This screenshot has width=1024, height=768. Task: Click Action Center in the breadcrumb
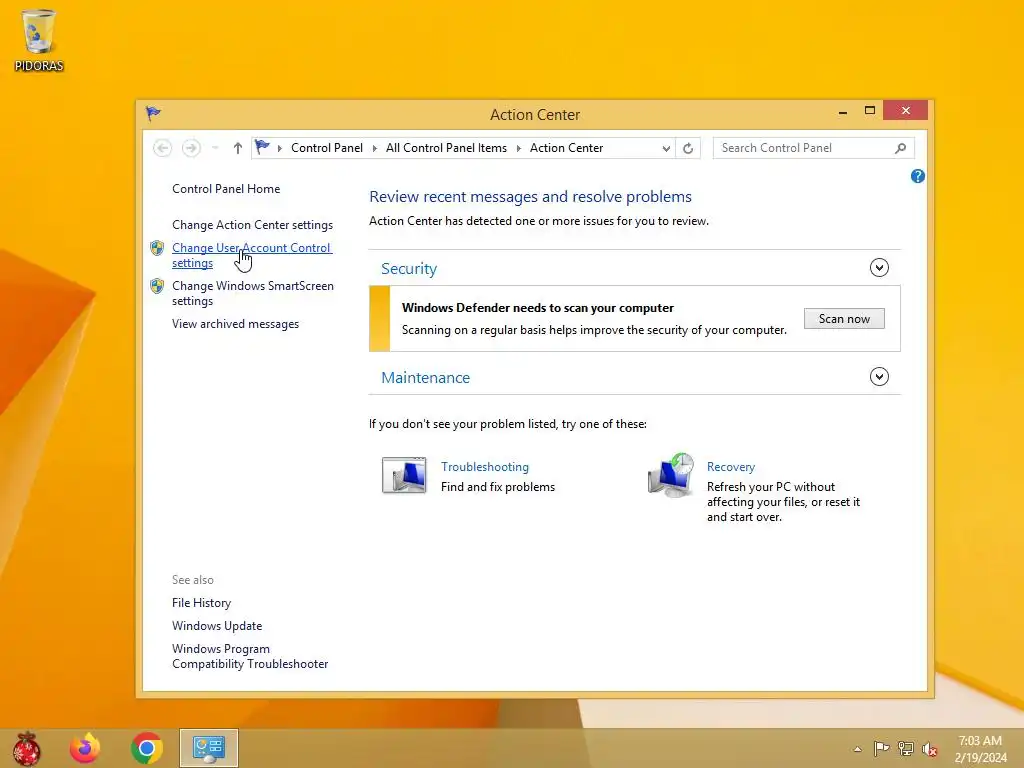(566, 148)
